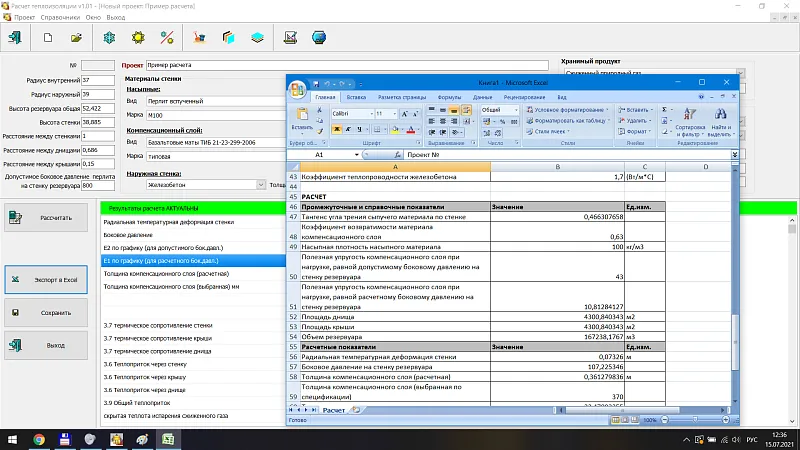Viewport: 800px width, 450px height.
Task: Click the percent sign toolbar icon
Action: coord(167,38)
